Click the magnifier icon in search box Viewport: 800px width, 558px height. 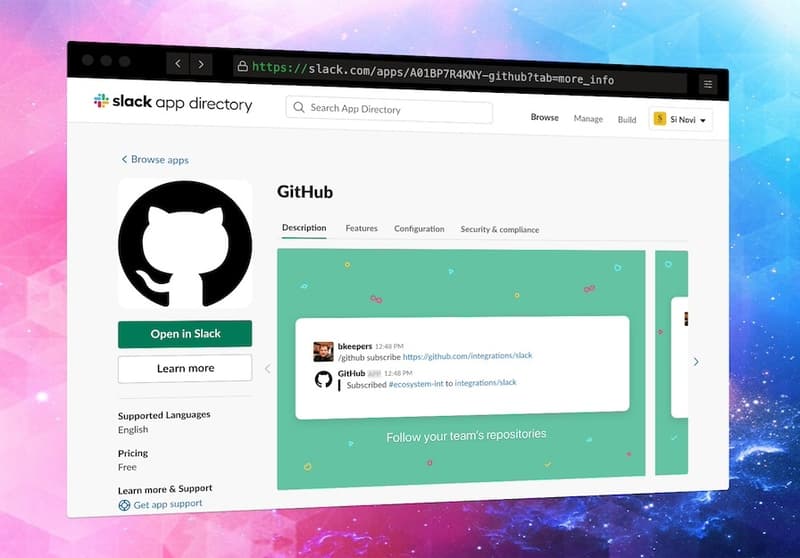pos(298,107)
